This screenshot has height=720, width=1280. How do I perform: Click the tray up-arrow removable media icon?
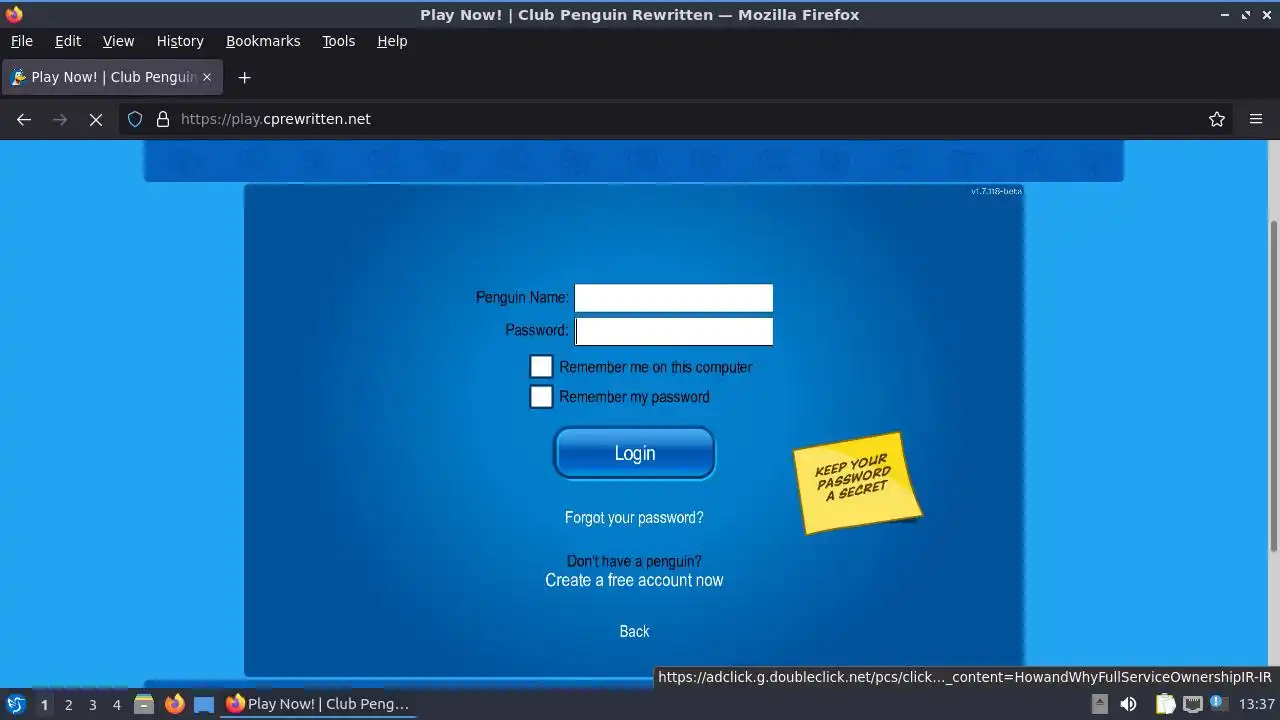pos(1099,704)
